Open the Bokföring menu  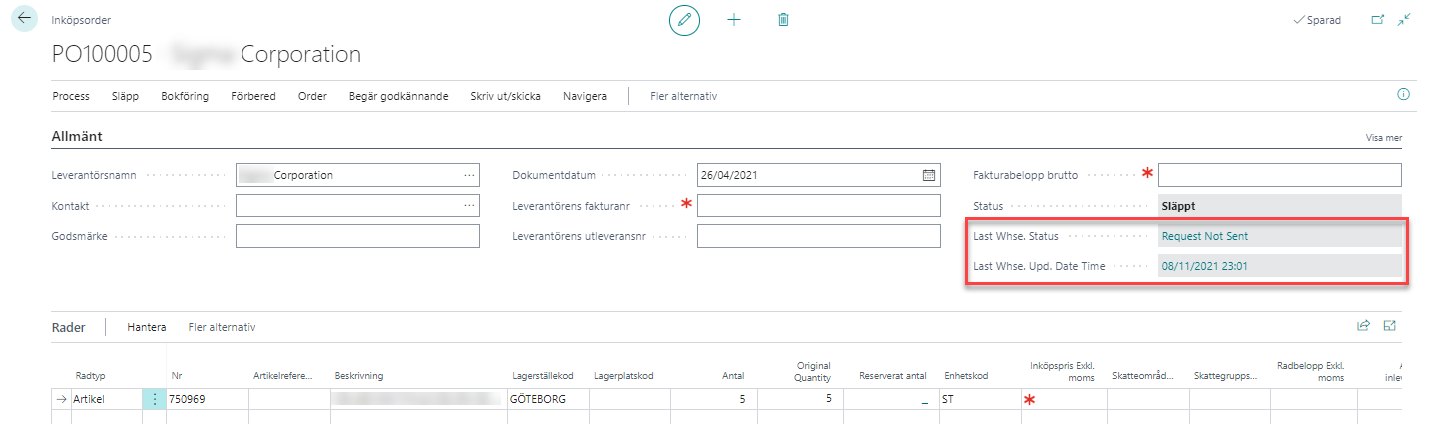tap(185, 96)
